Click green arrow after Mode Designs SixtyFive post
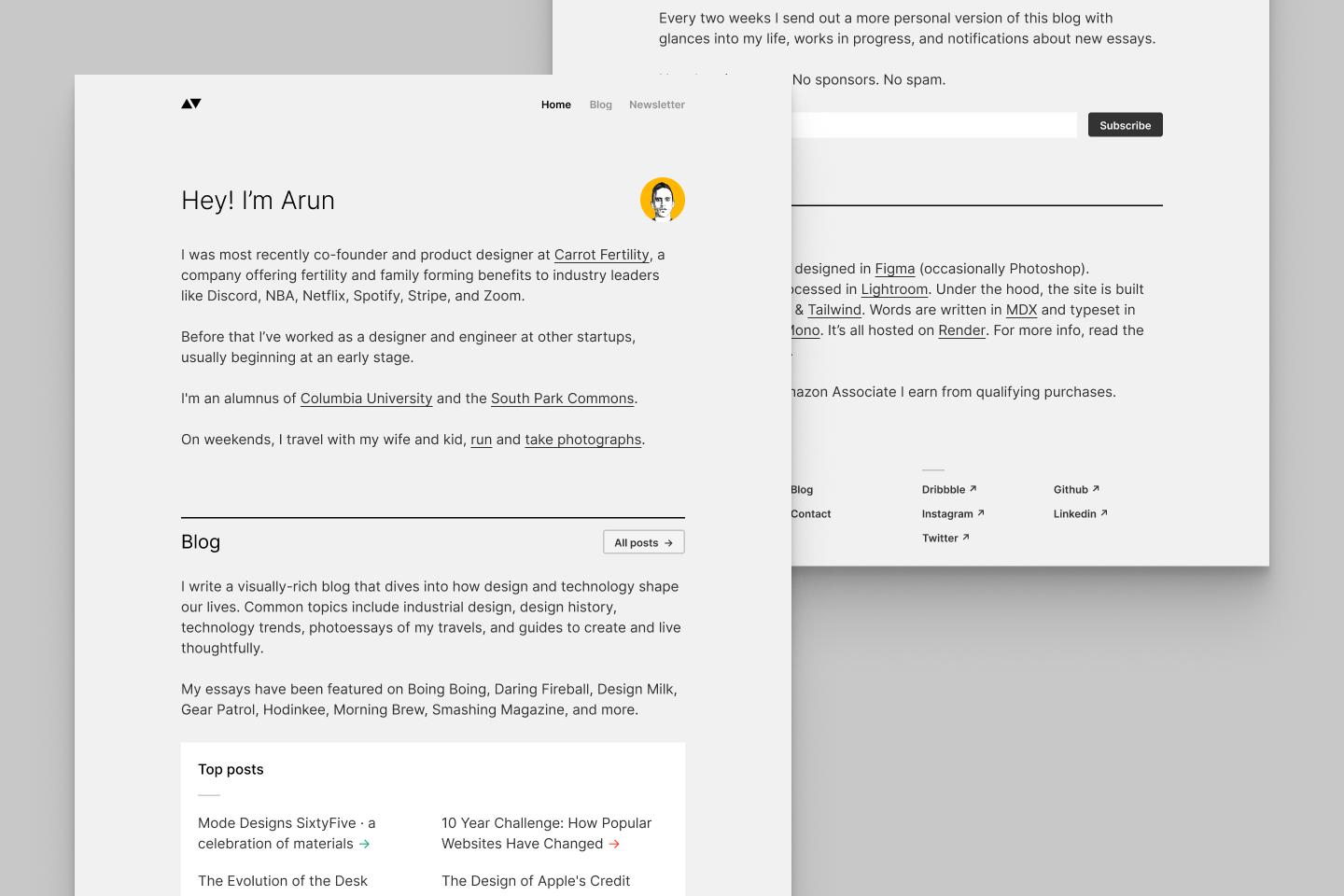This screenshot has width=1344, height=896. [x=364, y=844]
